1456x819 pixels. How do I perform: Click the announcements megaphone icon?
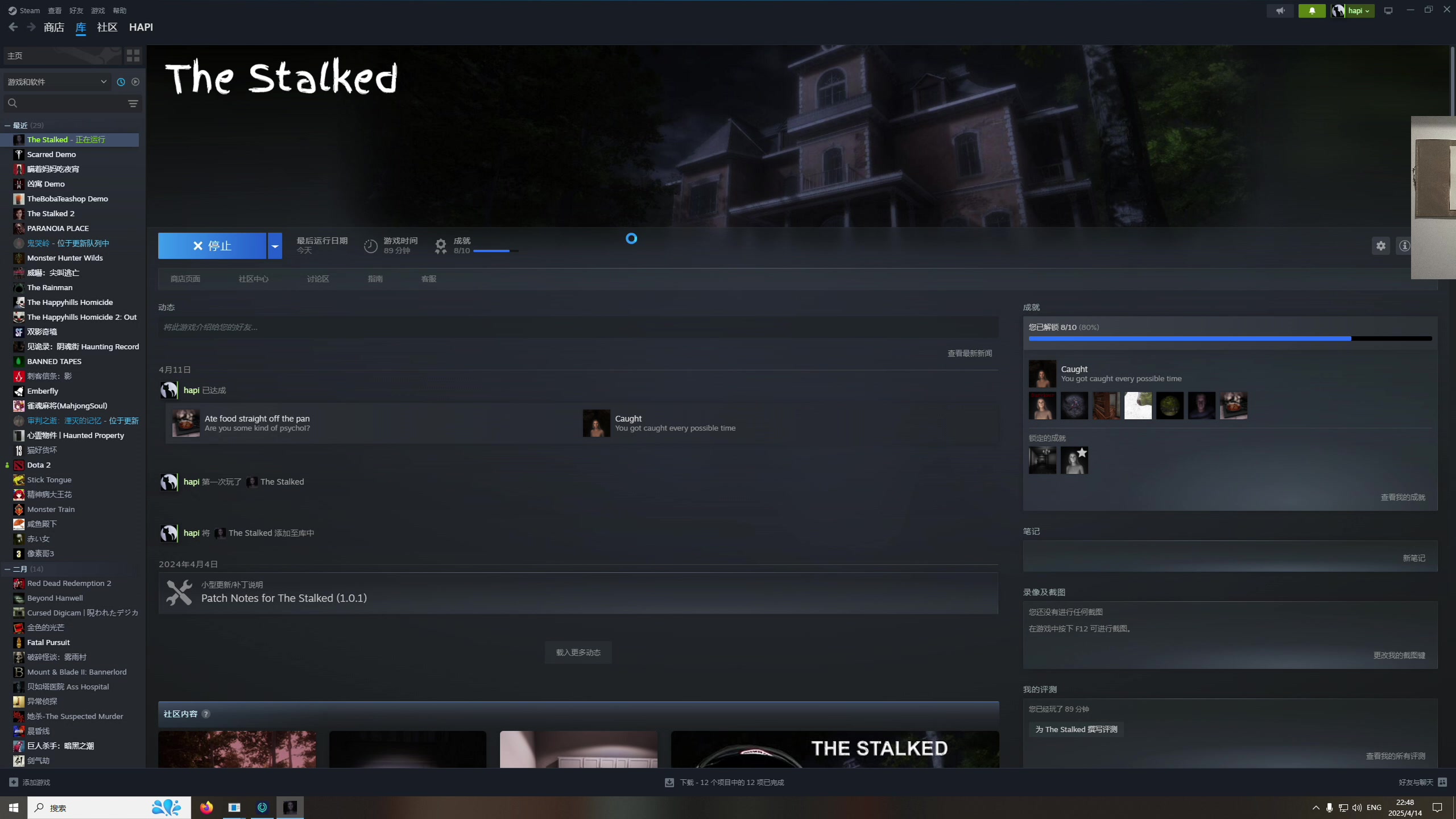[x=1280, y=11]
